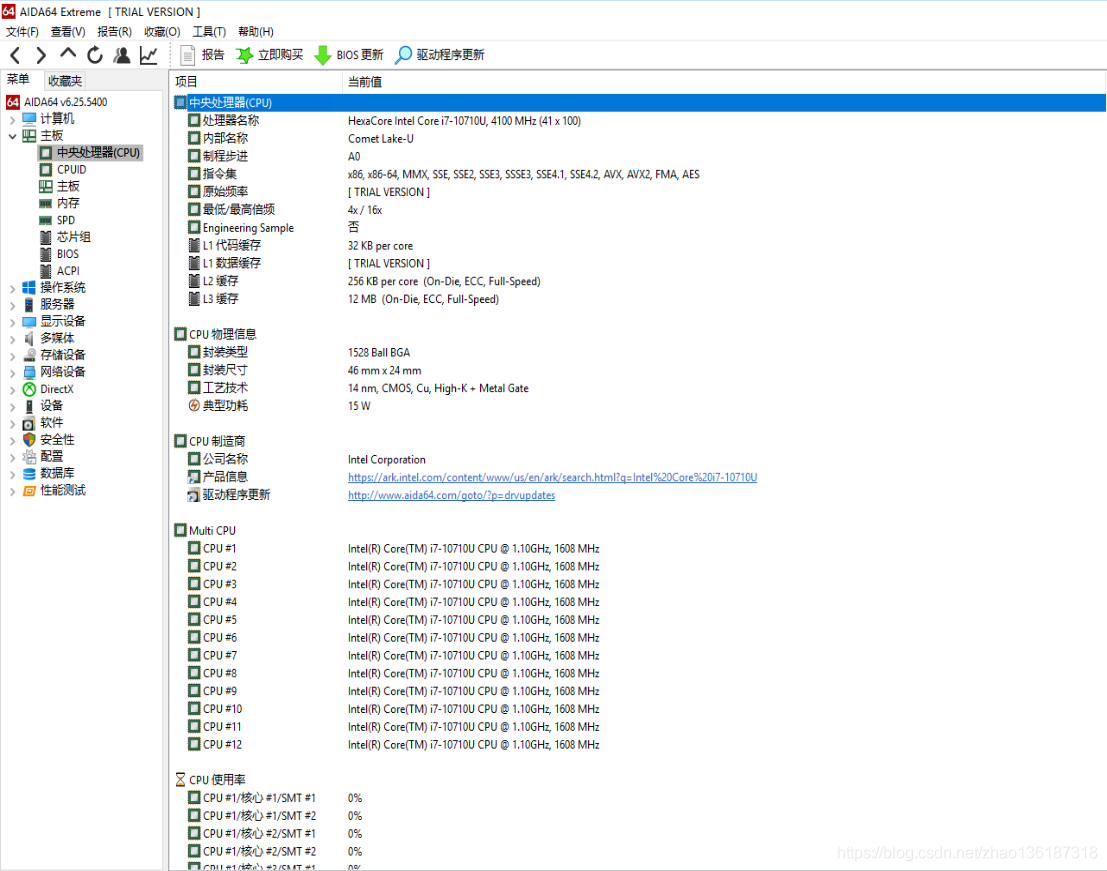
Task: Click the 安全性 shield icon
Action: [29, 440]
